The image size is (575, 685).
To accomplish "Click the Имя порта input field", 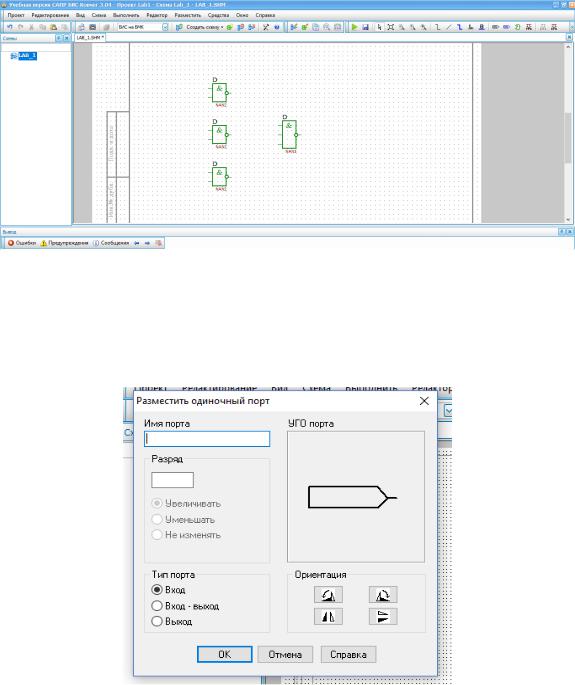I will pos(207,439).
